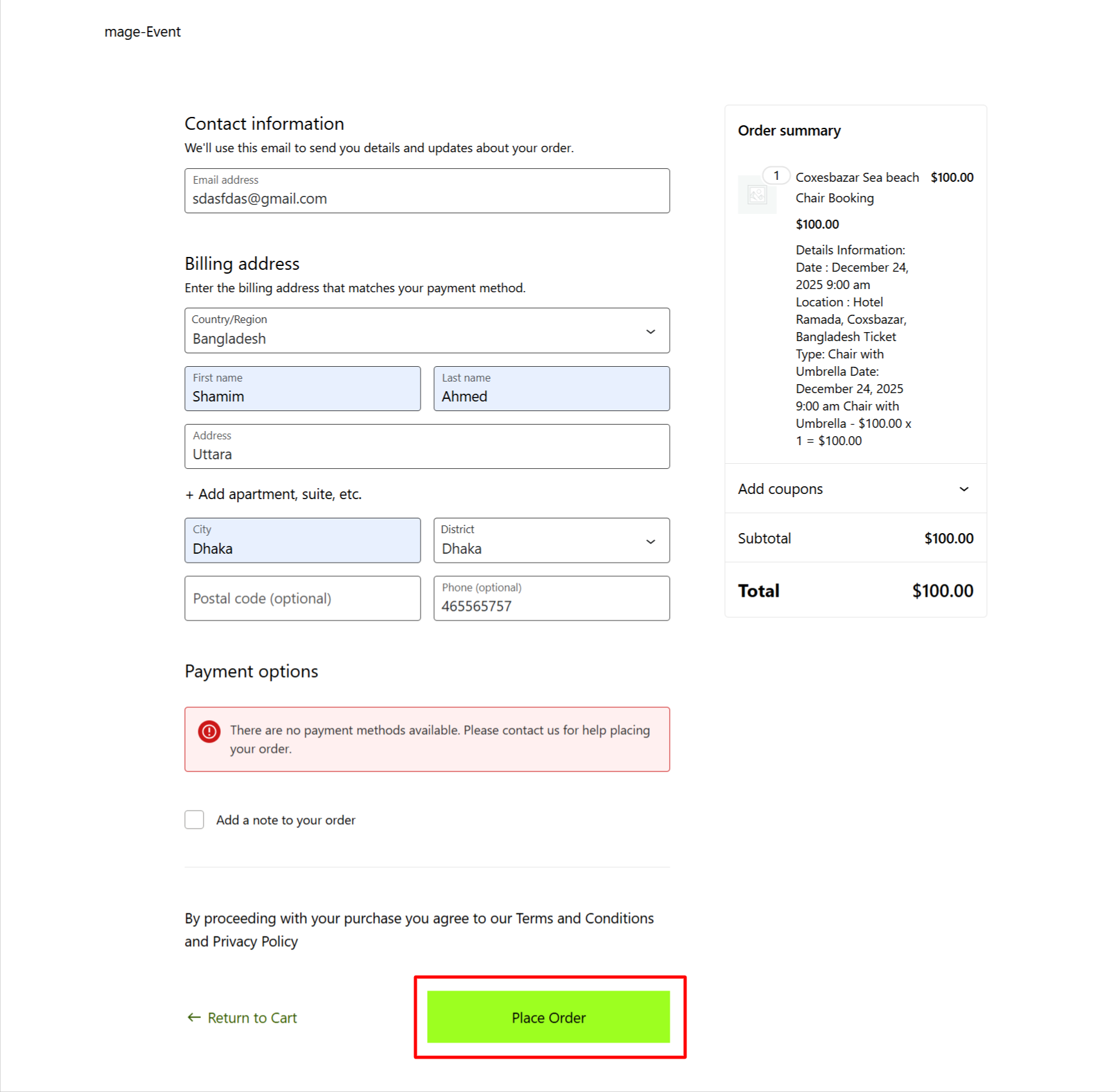This screenshot has height=1092, width=1116.
Task: Open the Country/Region dropdown
Action: (427, 331)
